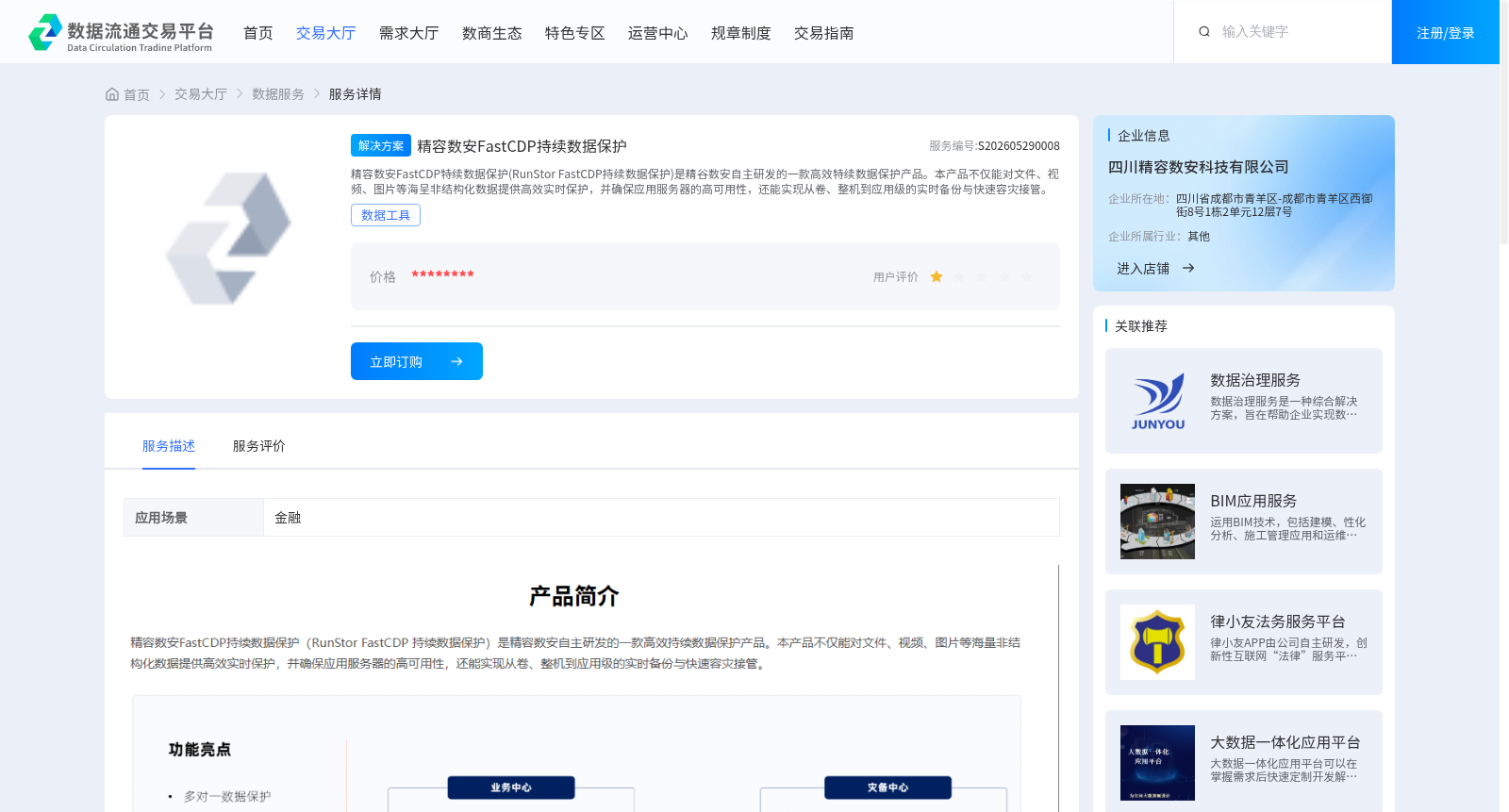Click the second rating star
Image resolution: width=1509 pixels, height=812 pixels.
(959, 276)
